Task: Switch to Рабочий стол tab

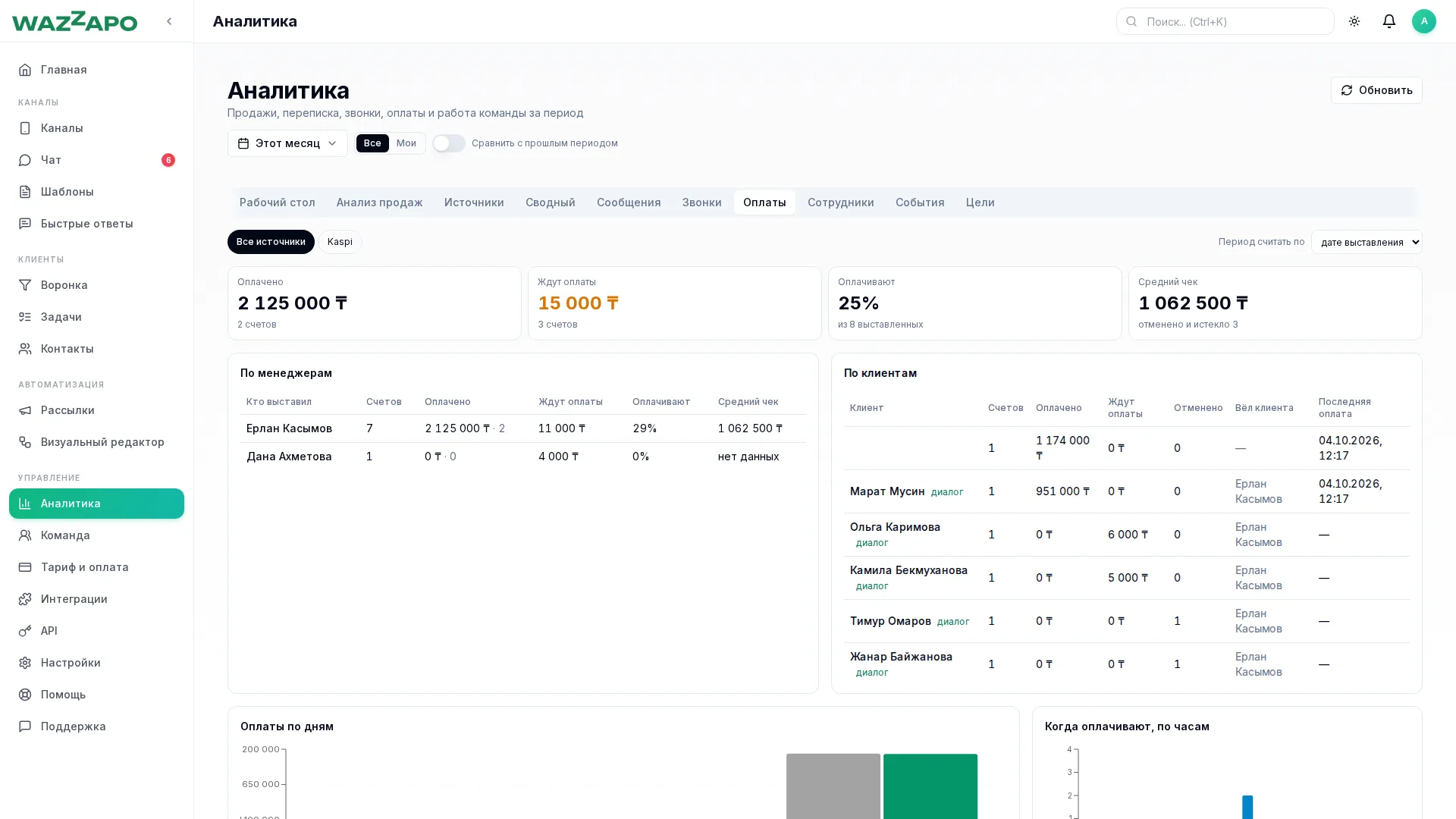Action: (278, 202)
